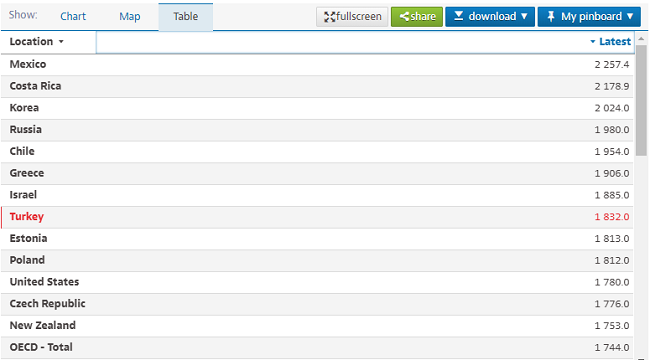Click New Zealand's value 1 753.0
The image size is (650, 360).
(611, 326)
